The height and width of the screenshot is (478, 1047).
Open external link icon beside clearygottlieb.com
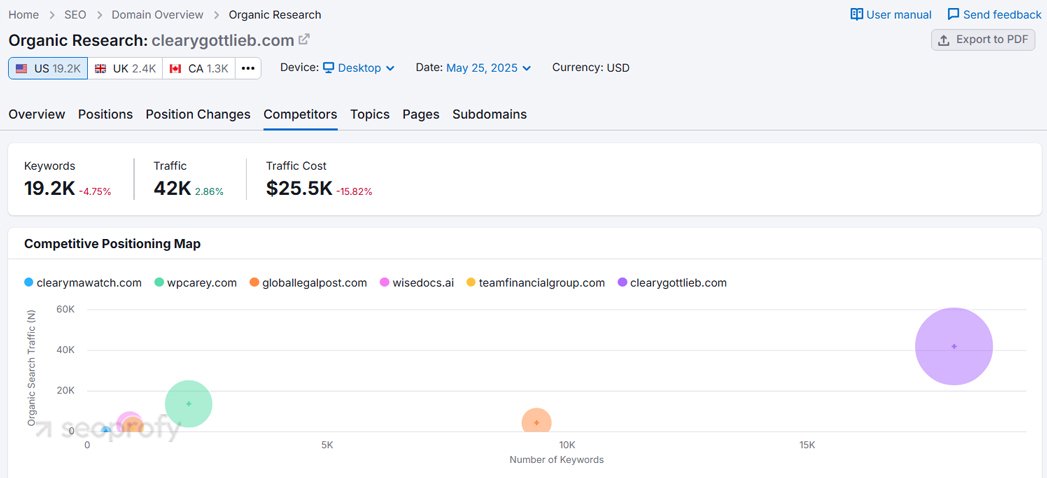pos(304,39)
